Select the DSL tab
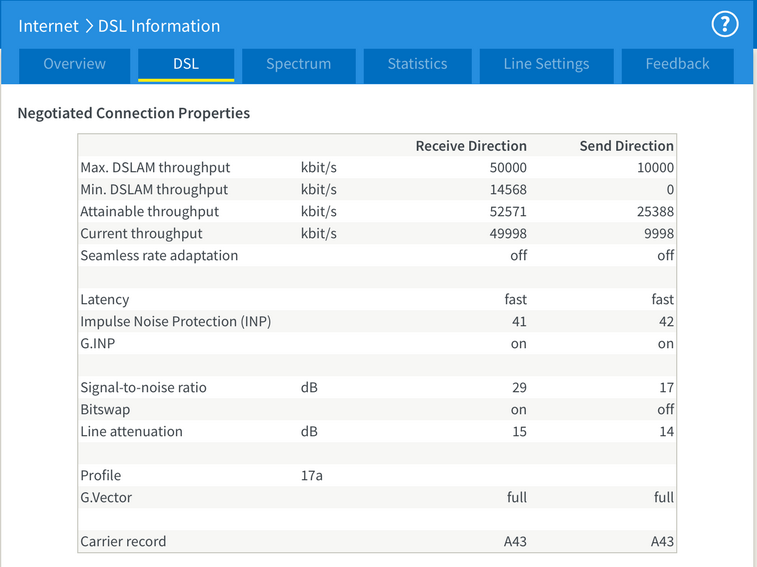757x567 pixels. coord(186,64)
